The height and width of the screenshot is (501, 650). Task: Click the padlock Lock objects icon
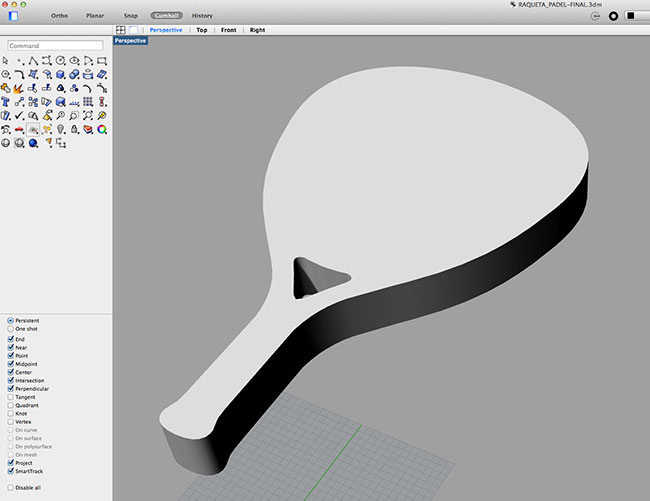click(x=74, y=129)
